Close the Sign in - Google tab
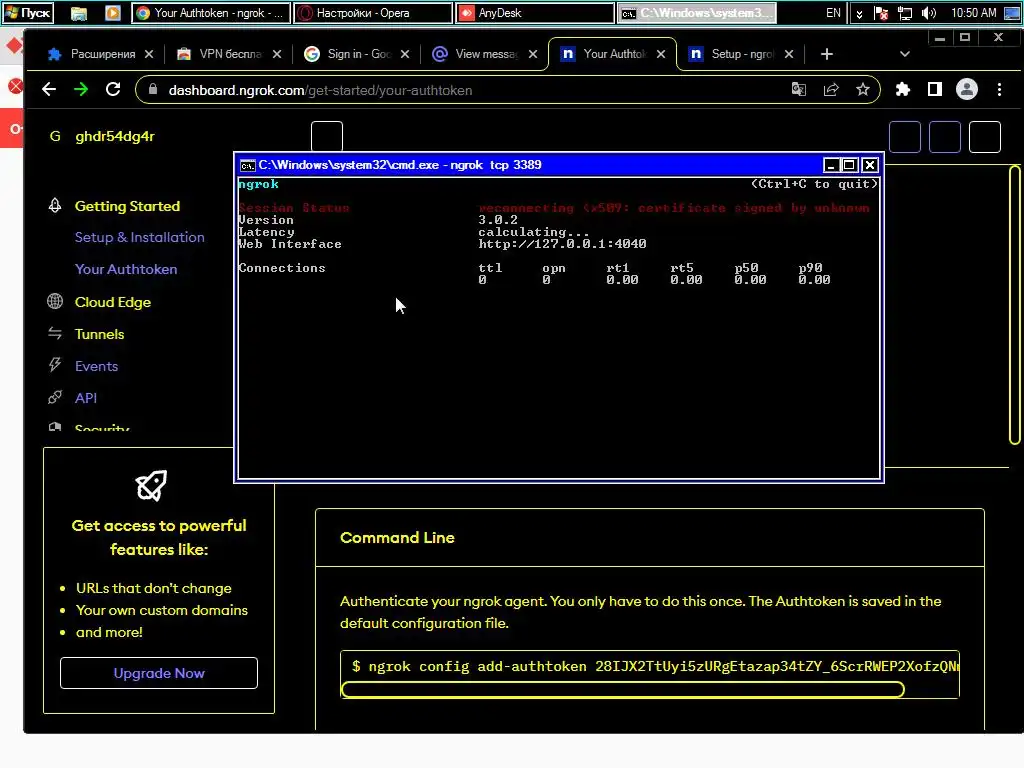The image size is (1024, 768). pos(405,54)
